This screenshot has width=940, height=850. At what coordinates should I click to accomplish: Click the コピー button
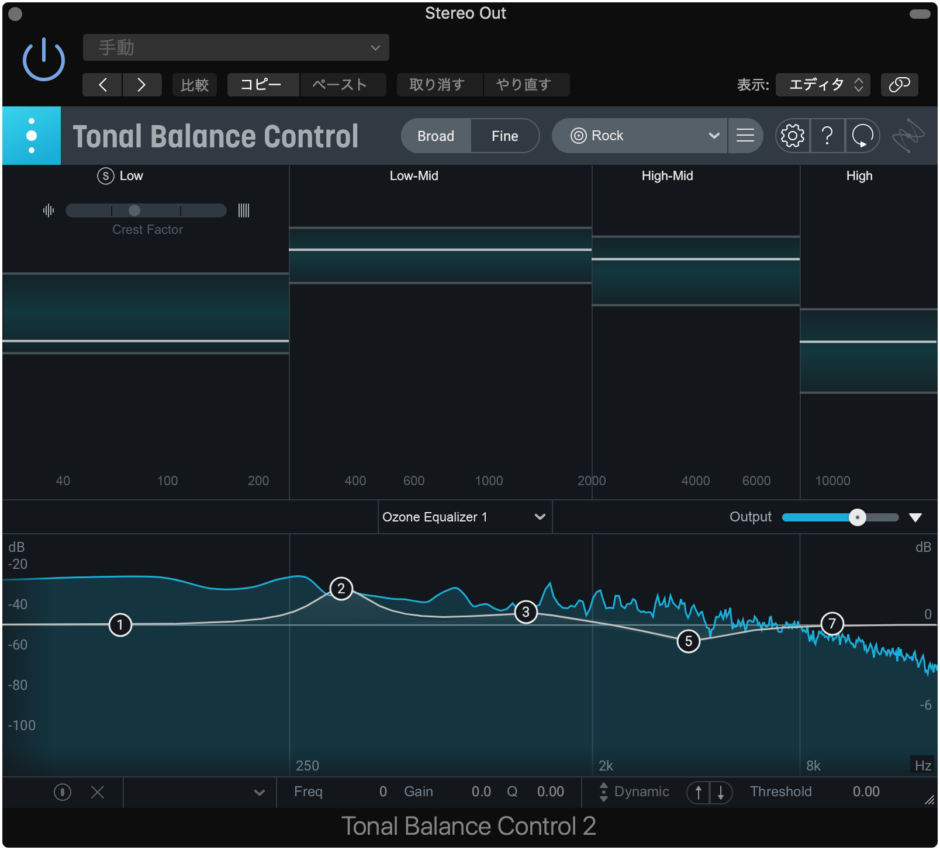[x=262, y=85]
